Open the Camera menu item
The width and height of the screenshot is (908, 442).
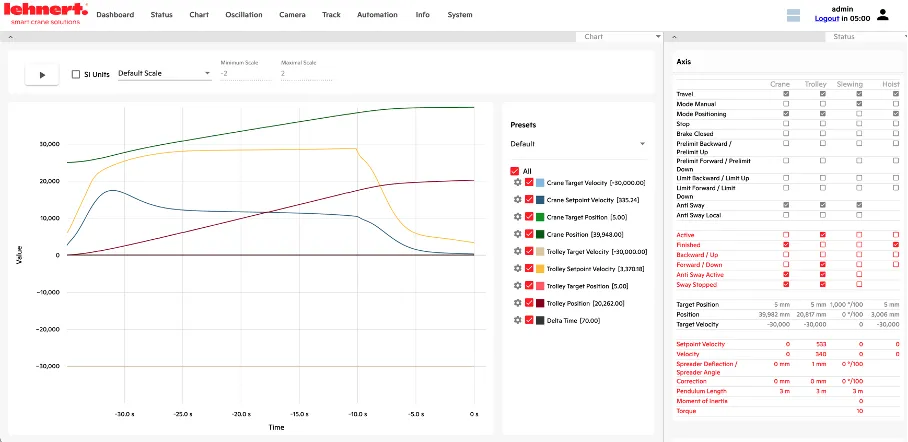point(292,14)
